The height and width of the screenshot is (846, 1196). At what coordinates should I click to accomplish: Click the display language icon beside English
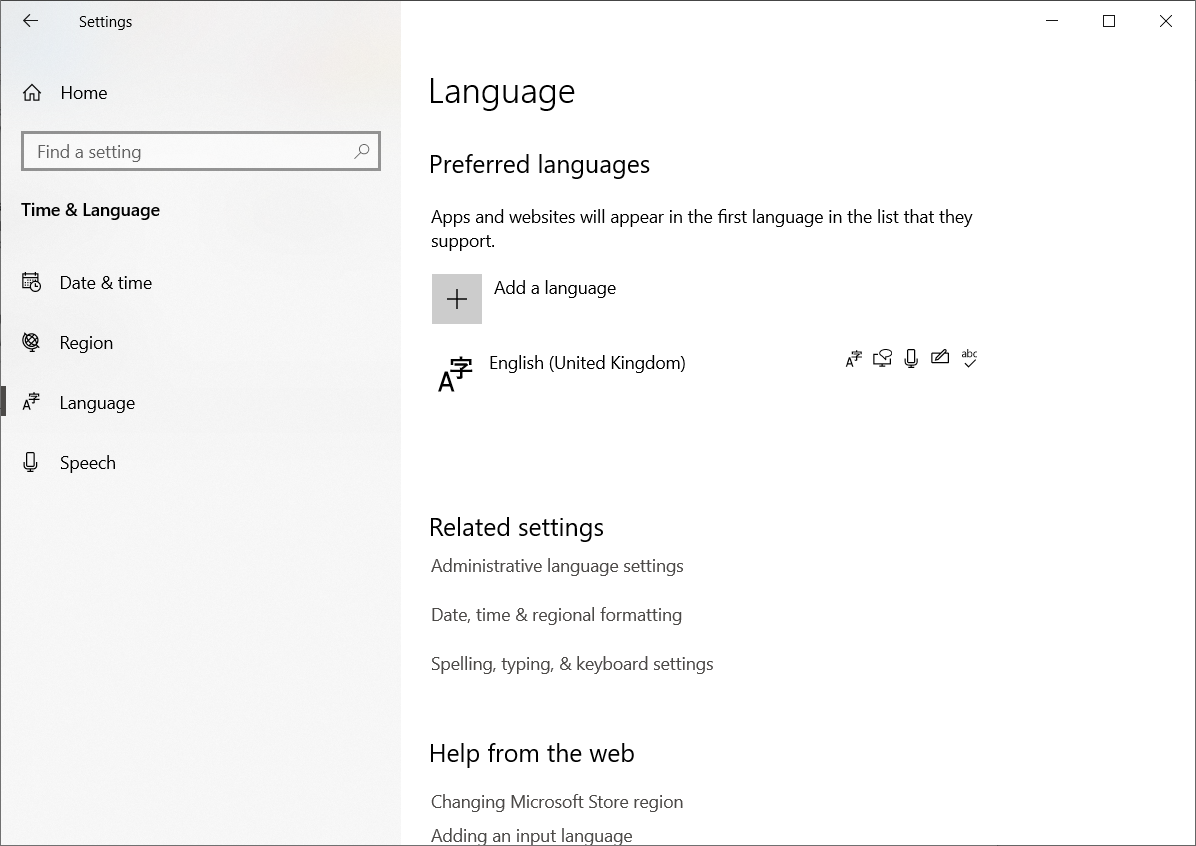coord(854,359)
